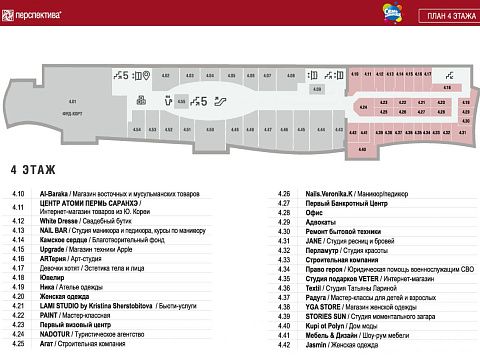Click the colorful Семья logo badge
Viewport: 480px width, 360px height.
point(392,13)
